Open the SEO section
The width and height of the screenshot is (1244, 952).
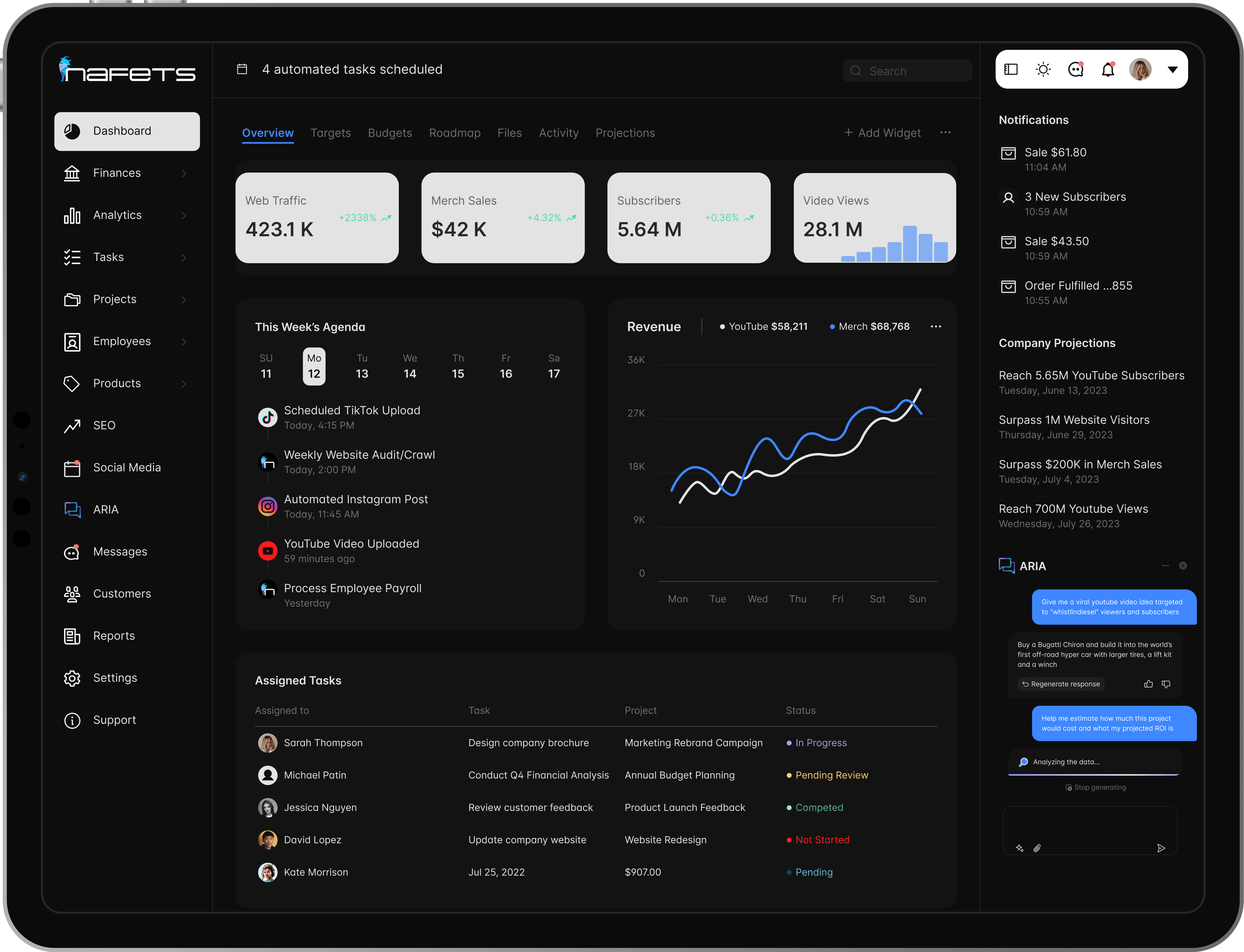[104, 424]
